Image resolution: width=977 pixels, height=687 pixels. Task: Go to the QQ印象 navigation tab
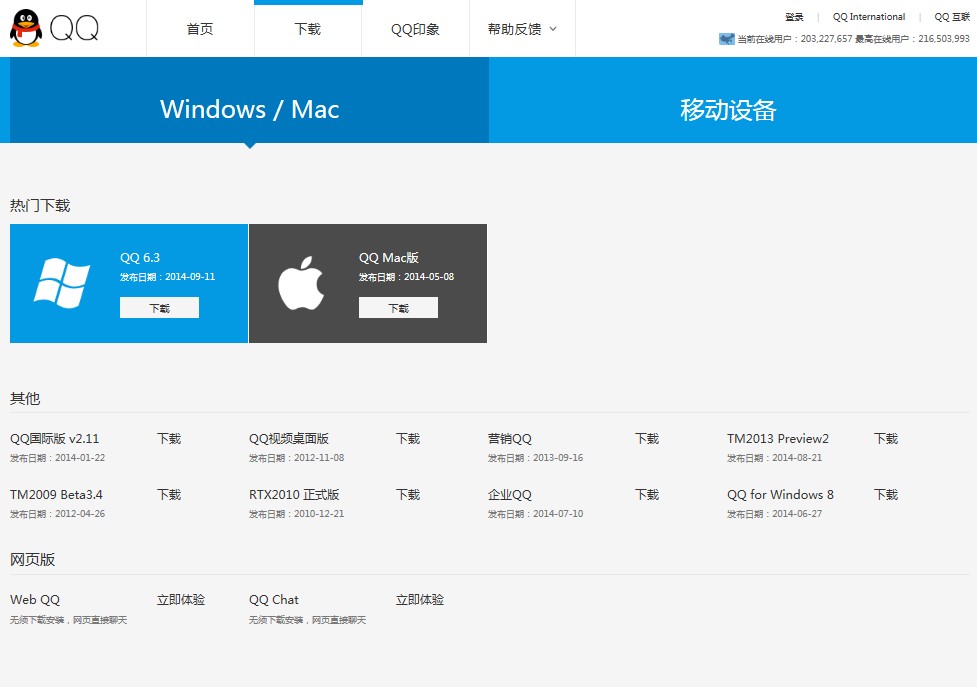416,29
